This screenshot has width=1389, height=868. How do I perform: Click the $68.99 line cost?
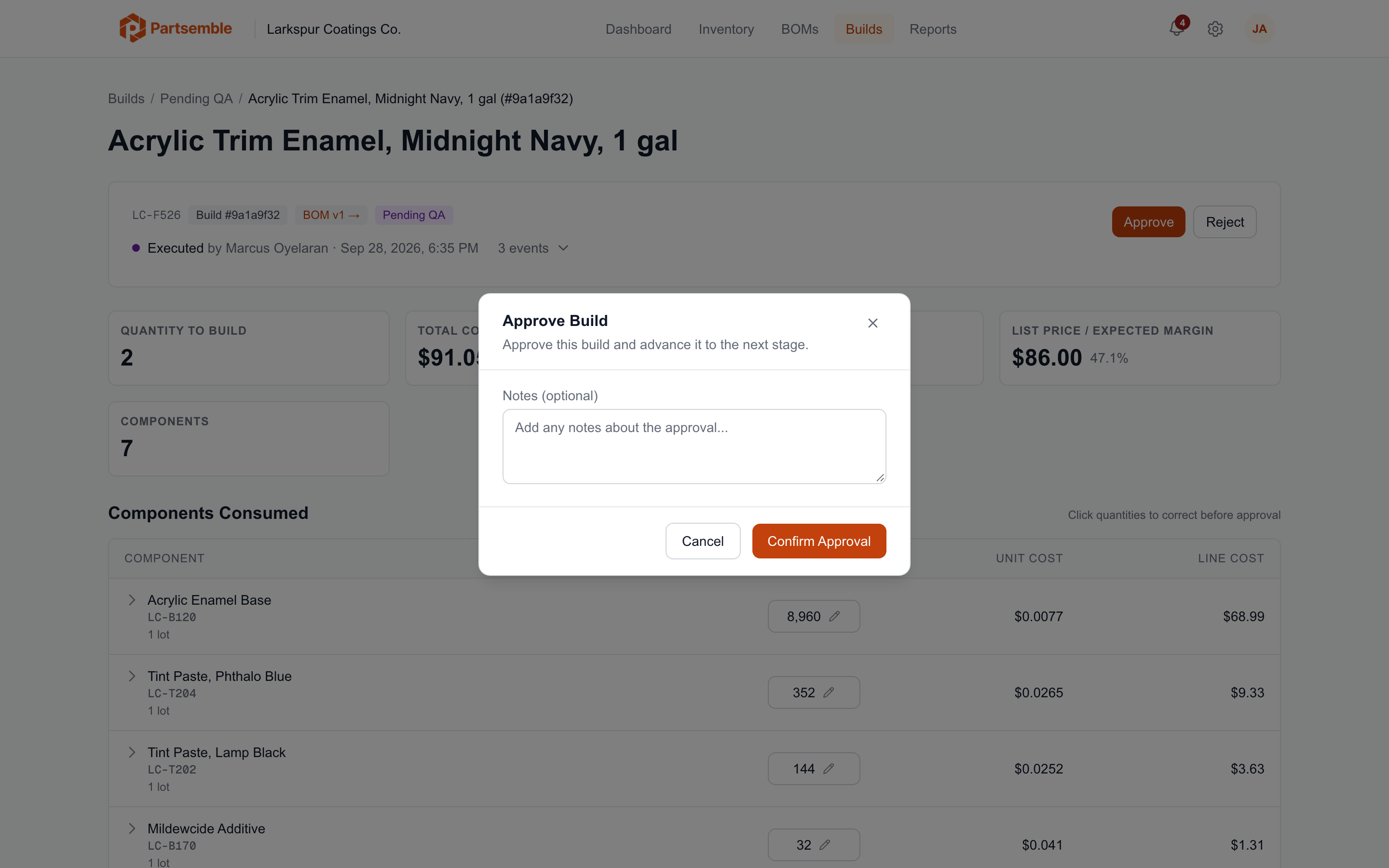pyautogui.click(x=1243, y=617)
